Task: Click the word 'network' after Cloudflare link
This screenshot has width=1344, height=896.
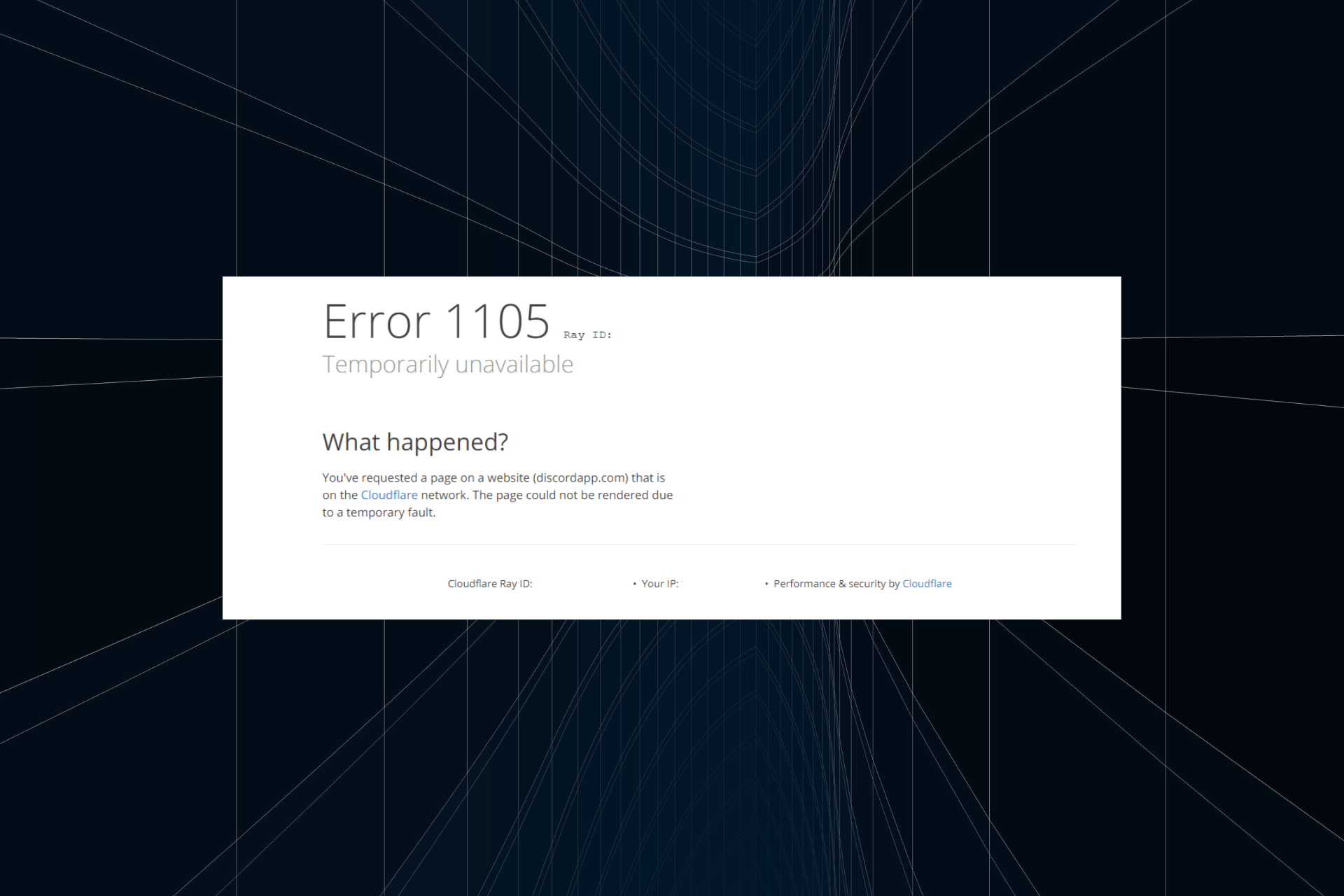Action: pos(443,495)
